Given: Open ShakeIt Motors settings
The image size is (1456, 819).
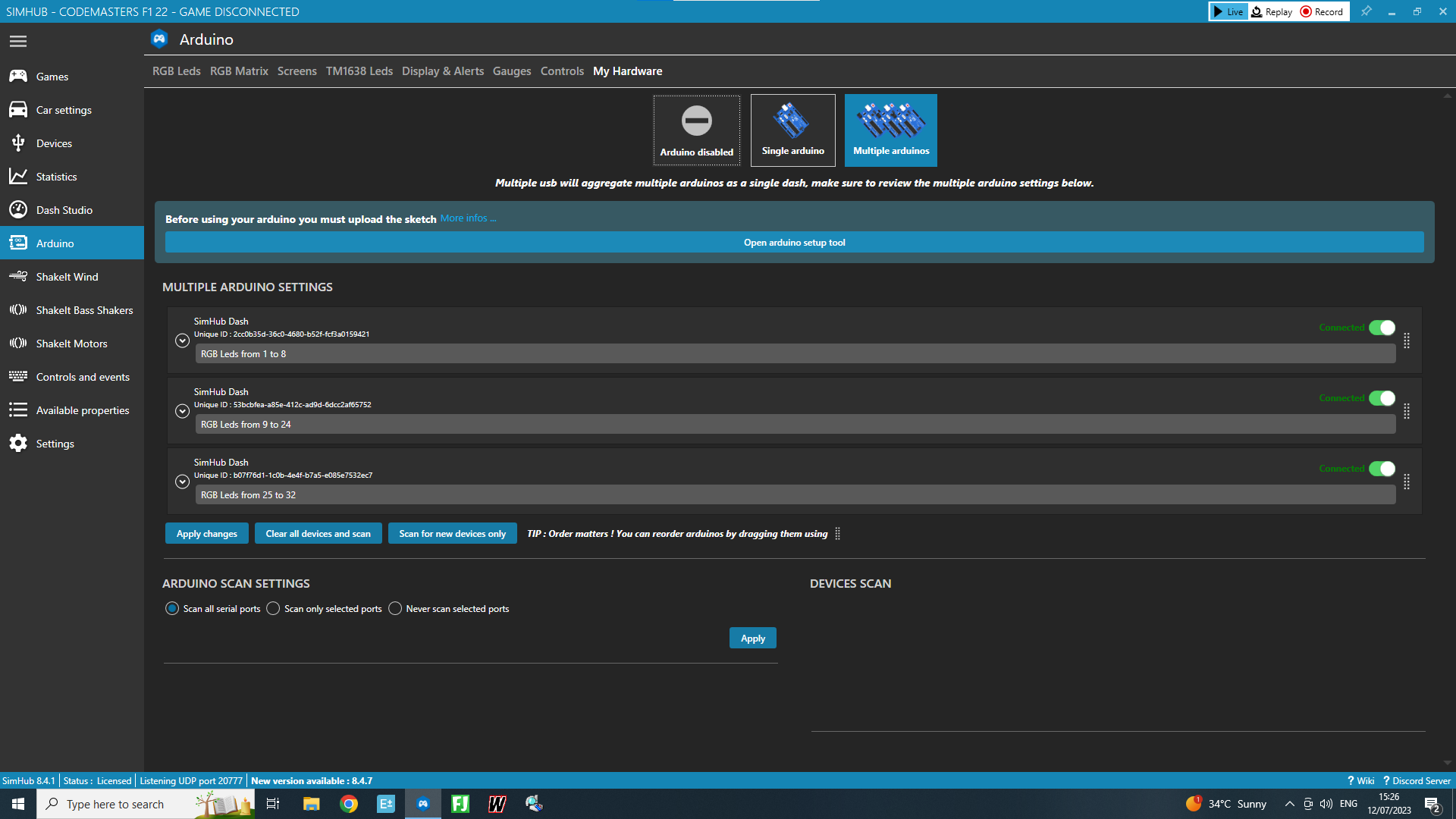Looking at the screenshot, I should coord(72,344).
